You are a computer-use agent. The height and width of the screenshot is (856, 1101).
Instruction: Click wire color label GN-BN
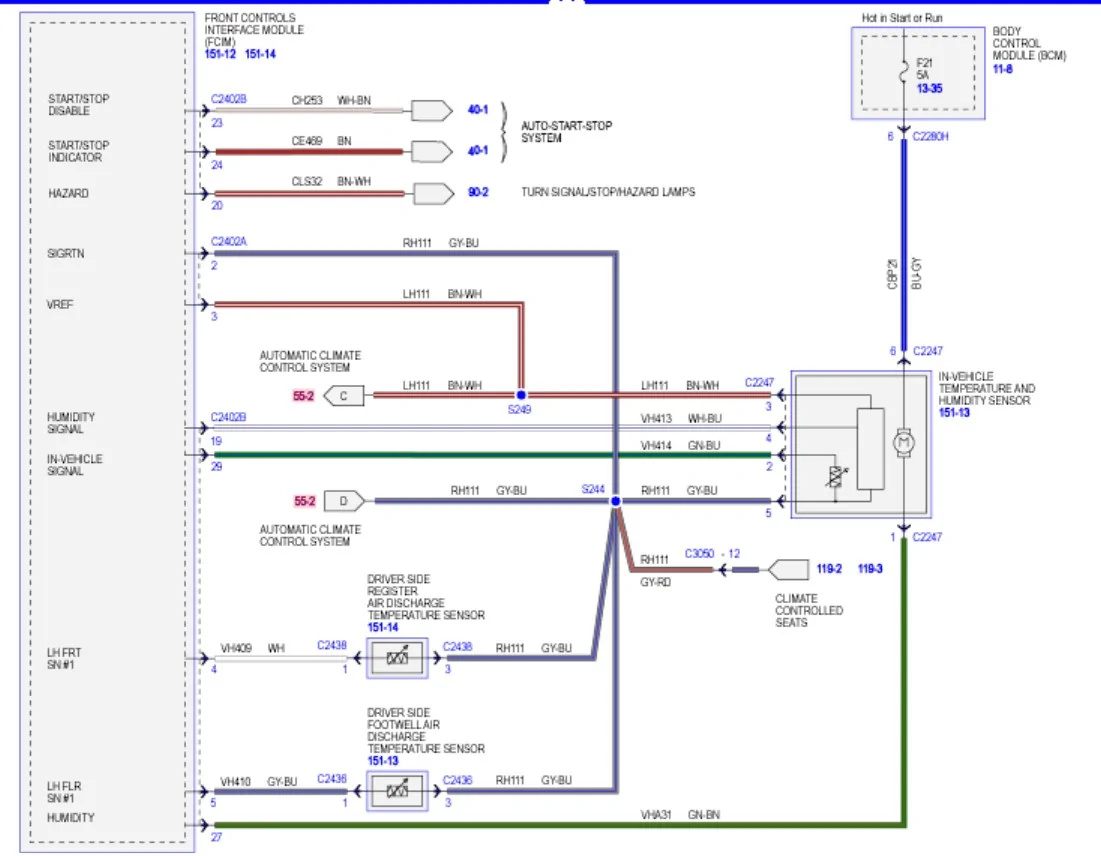point(704,815)
